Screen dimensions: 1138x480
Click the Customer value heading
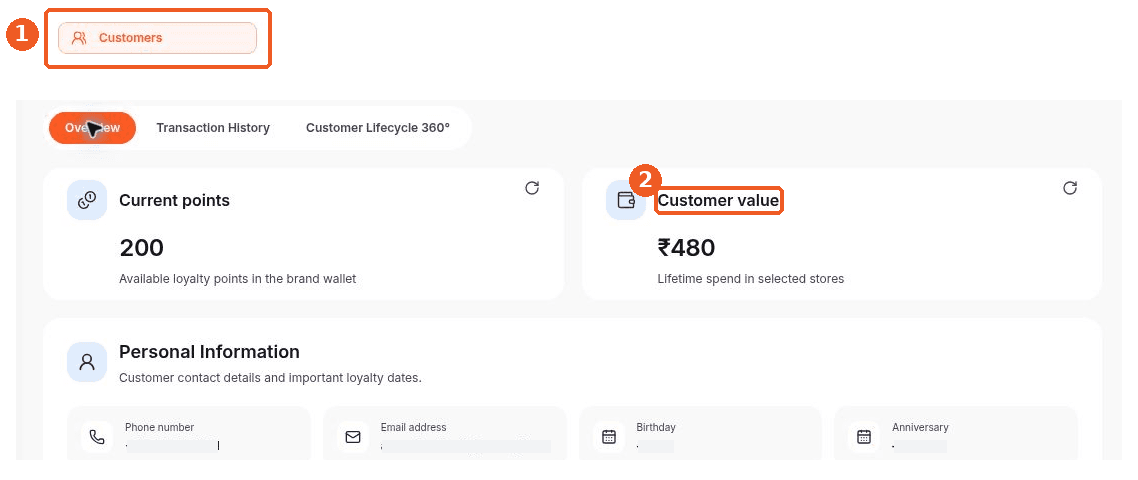click(719, 200)
